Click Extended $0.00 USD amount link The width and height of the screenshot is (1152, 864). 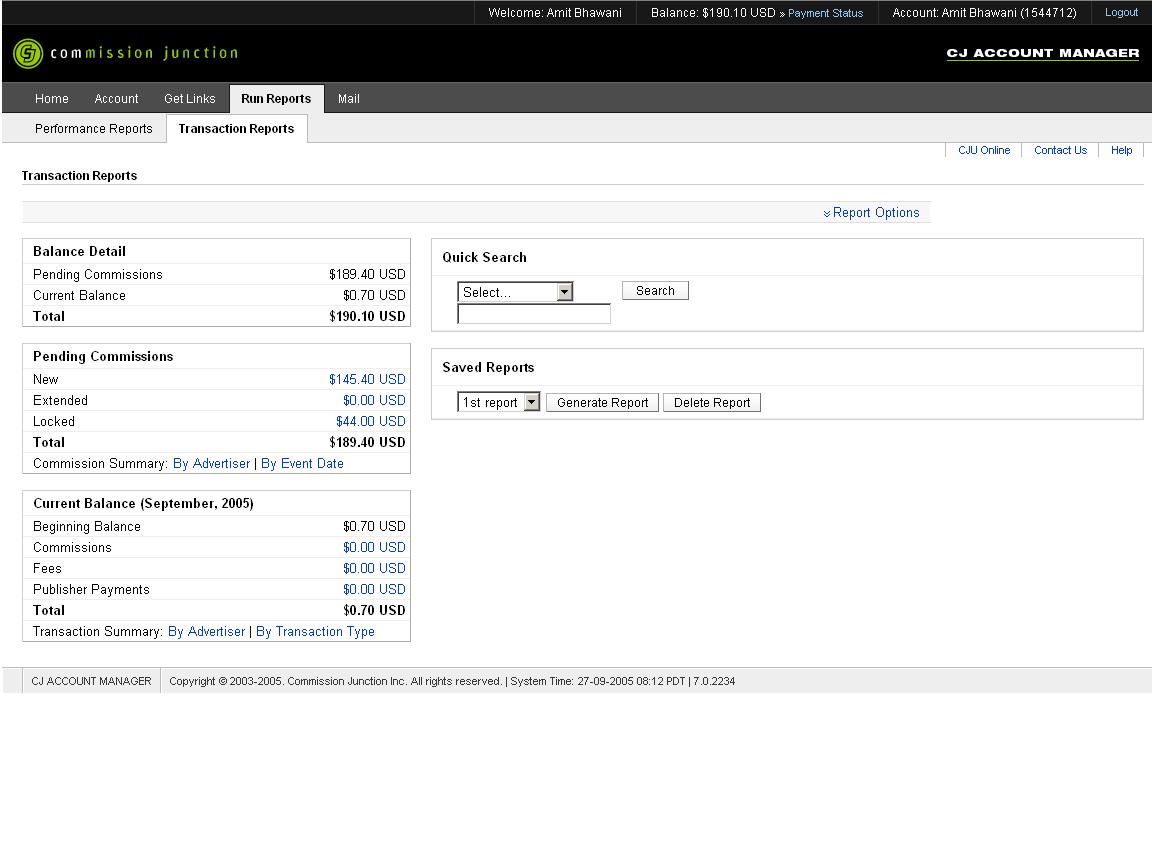(x=374, y=400)
